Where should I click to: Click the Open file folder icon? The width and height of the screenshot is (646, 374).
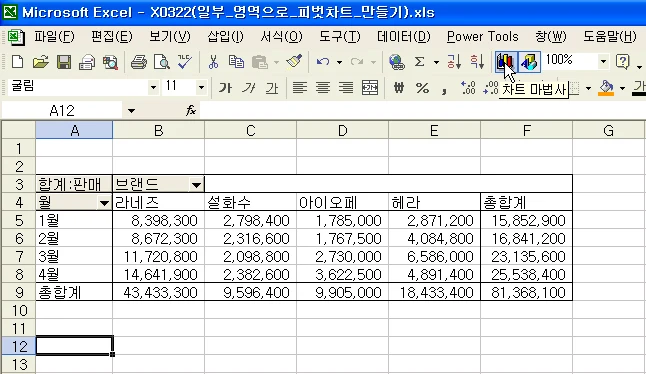pyautogui.click(x=40, y=62)
